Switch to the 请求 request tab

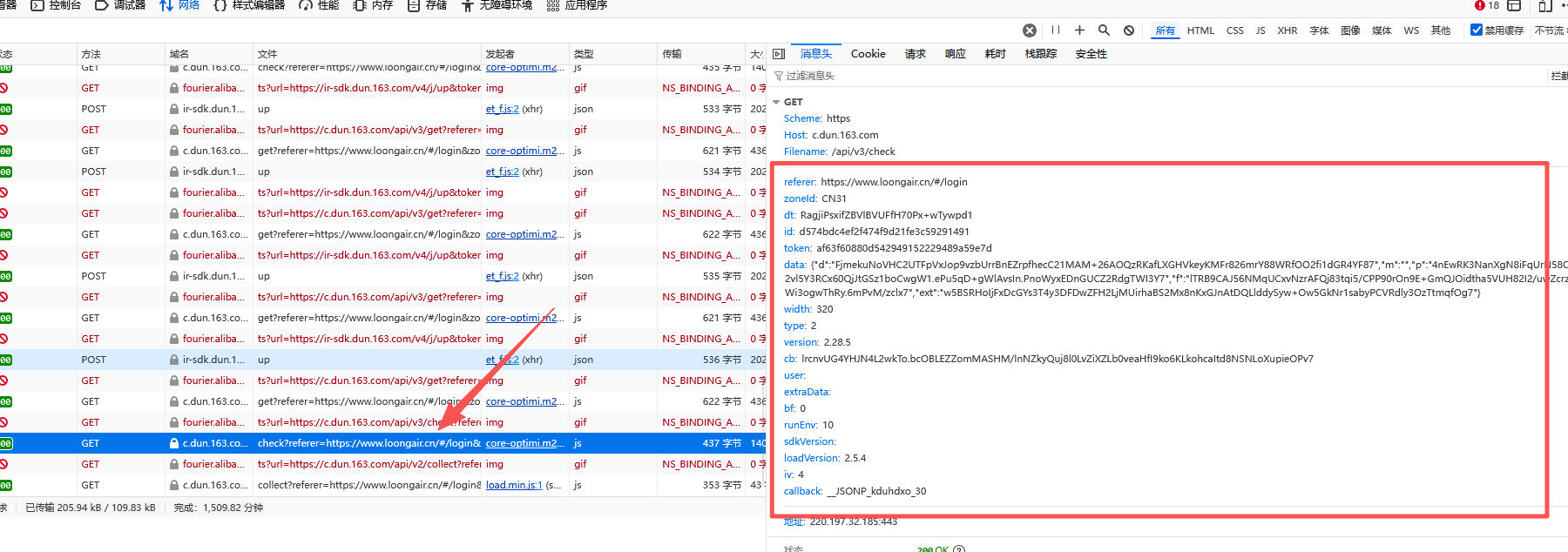[x=916, y=54]
